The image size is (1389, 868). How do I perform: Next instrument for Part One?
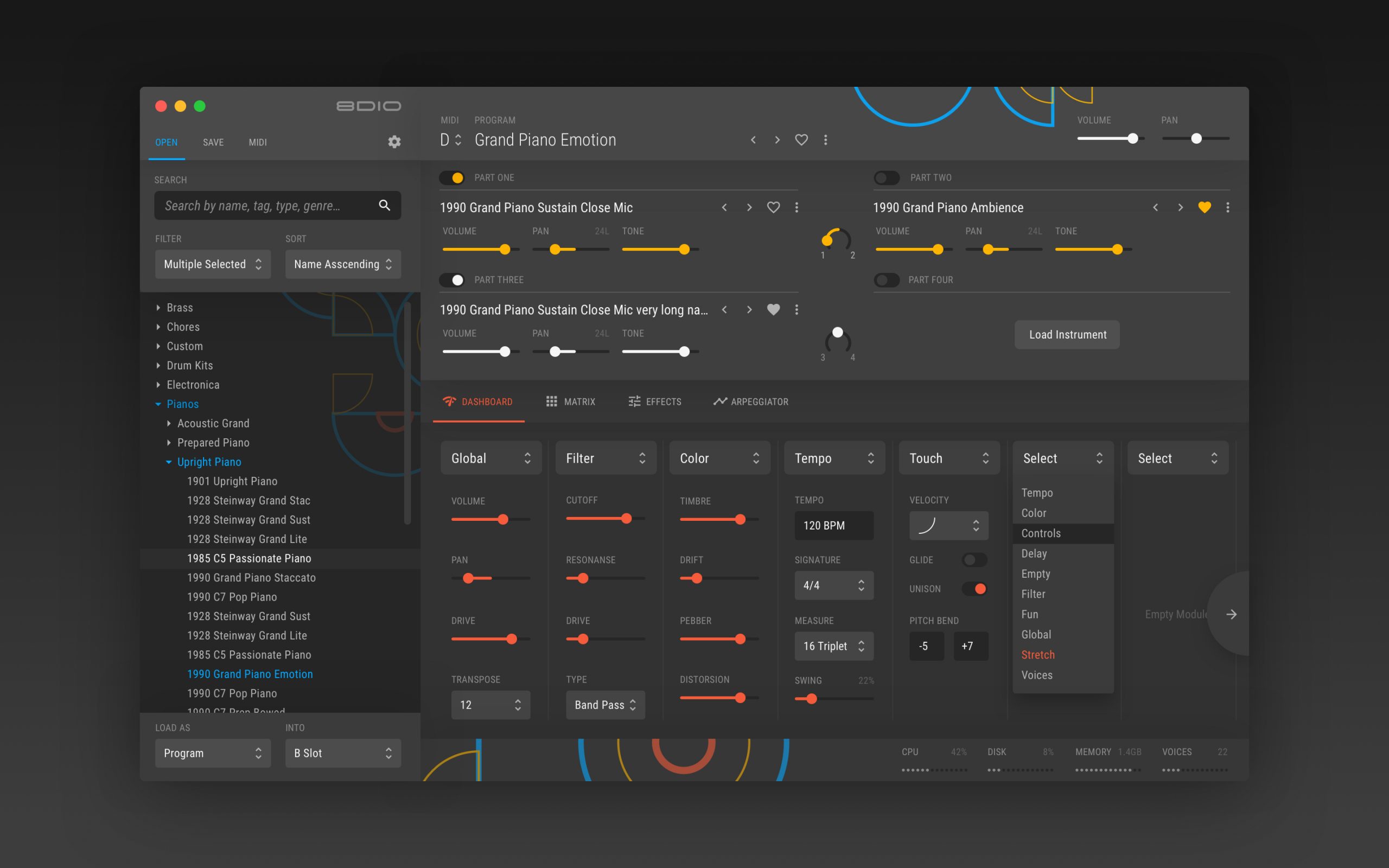[749, 207]
